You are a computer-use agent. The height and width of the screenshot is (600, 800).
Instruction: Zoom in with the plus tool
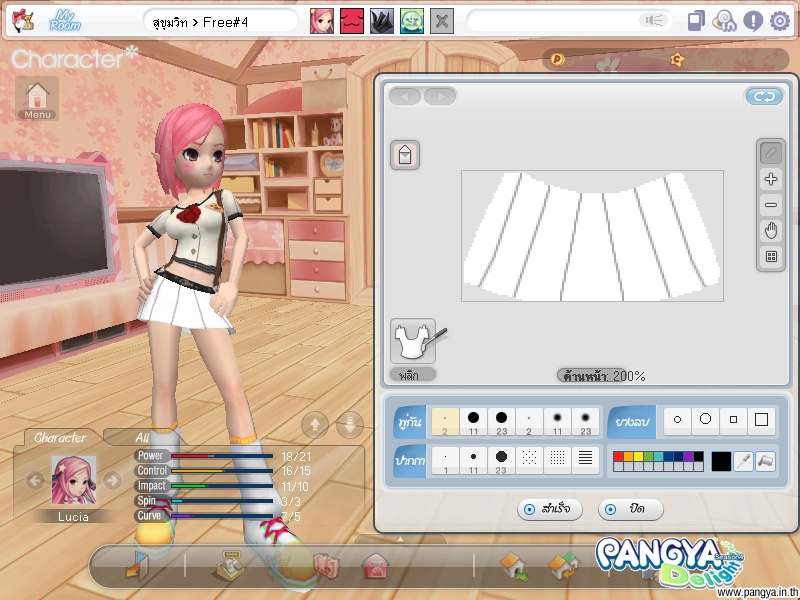coord(771,179)
